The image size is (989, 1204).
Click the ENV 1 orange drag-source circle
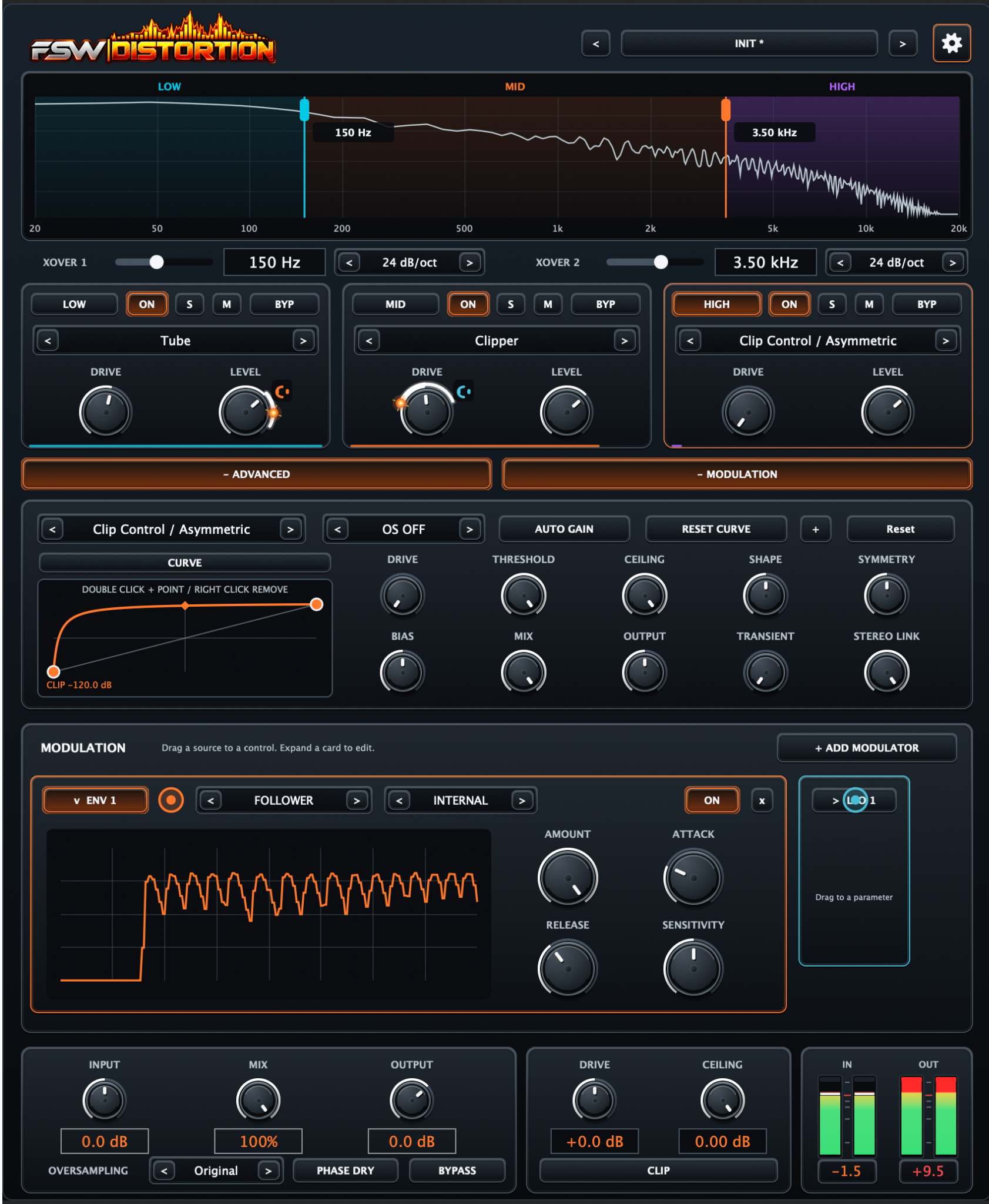point(171,800)
